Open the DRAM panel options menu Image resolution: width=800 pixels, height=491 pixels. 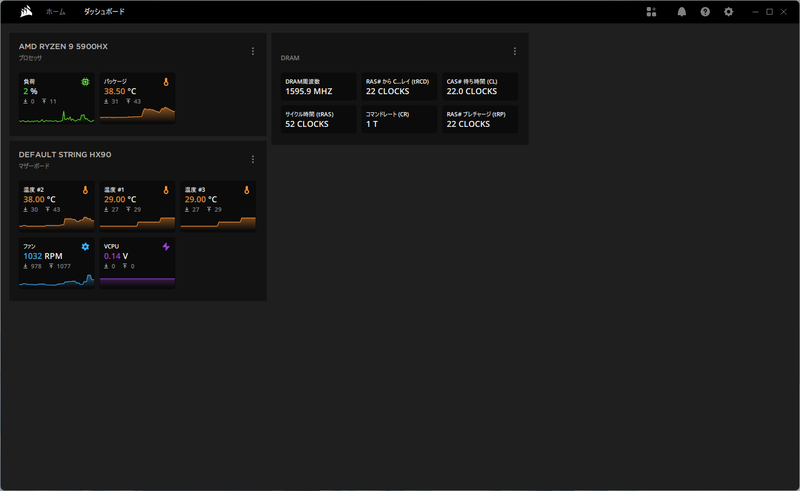coord(515,51)
